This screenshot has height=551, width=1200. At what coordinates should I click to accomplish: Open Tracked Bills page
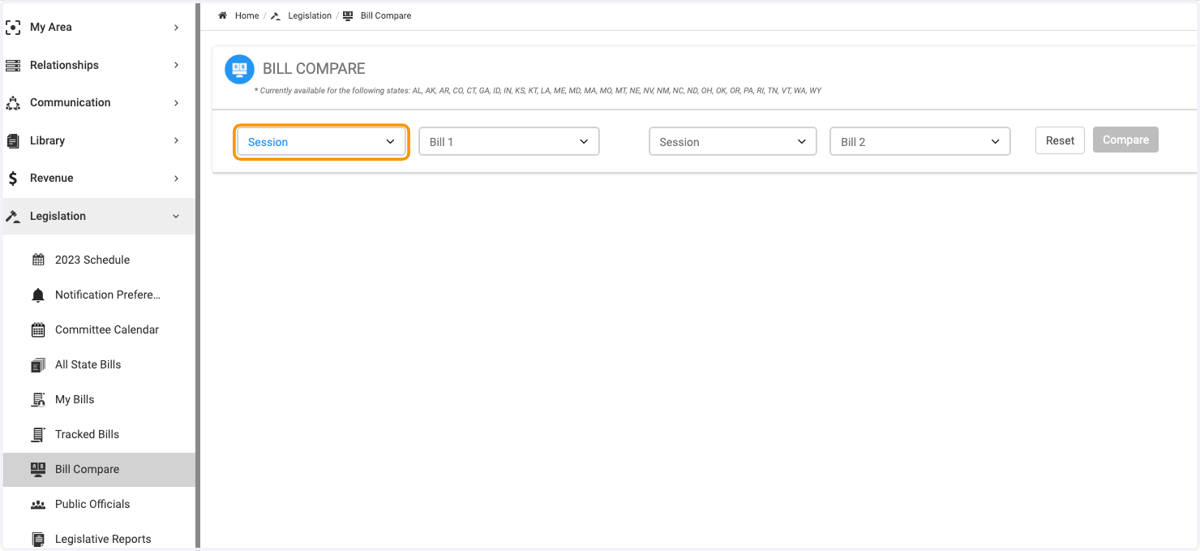point(98,435)
